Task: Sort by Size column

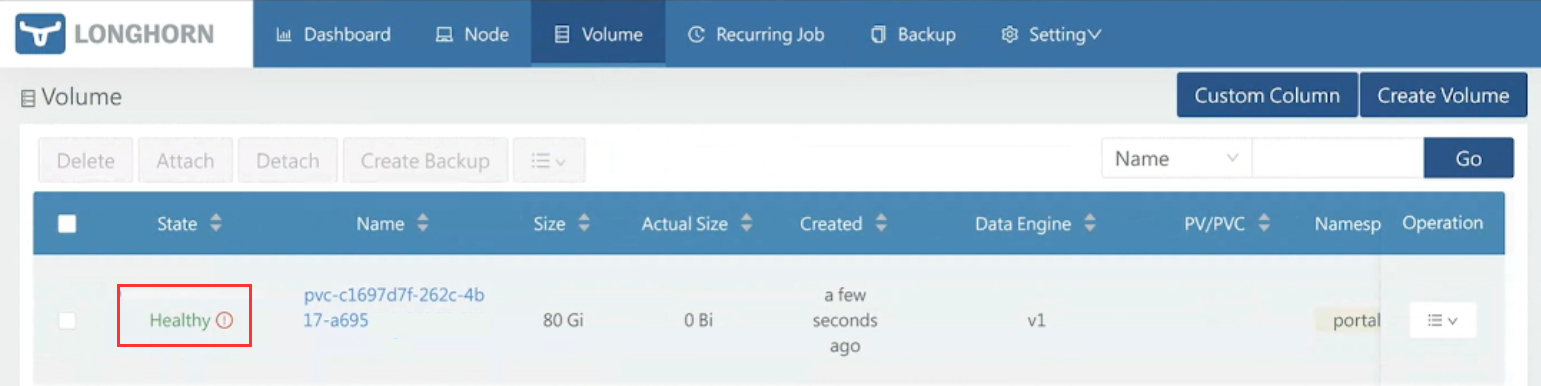Action: click(562, 224)
